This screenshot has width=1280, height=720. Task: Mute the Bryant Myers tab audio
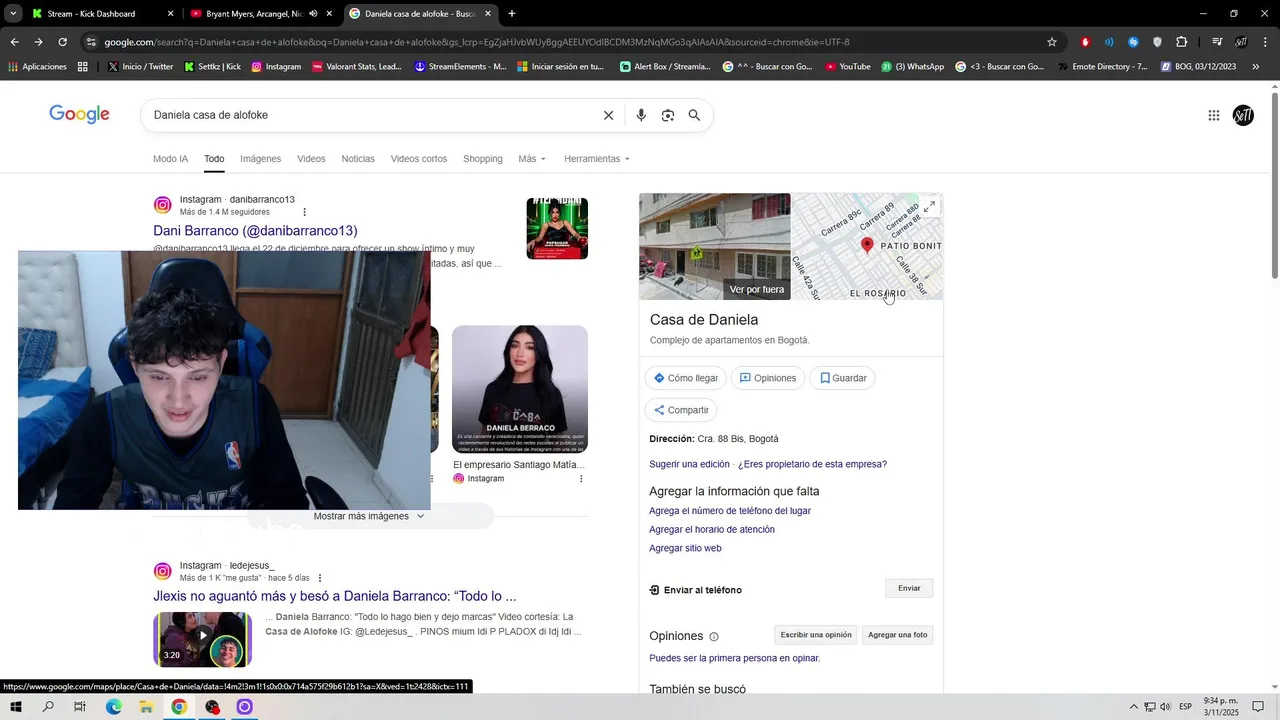point(313,14)
